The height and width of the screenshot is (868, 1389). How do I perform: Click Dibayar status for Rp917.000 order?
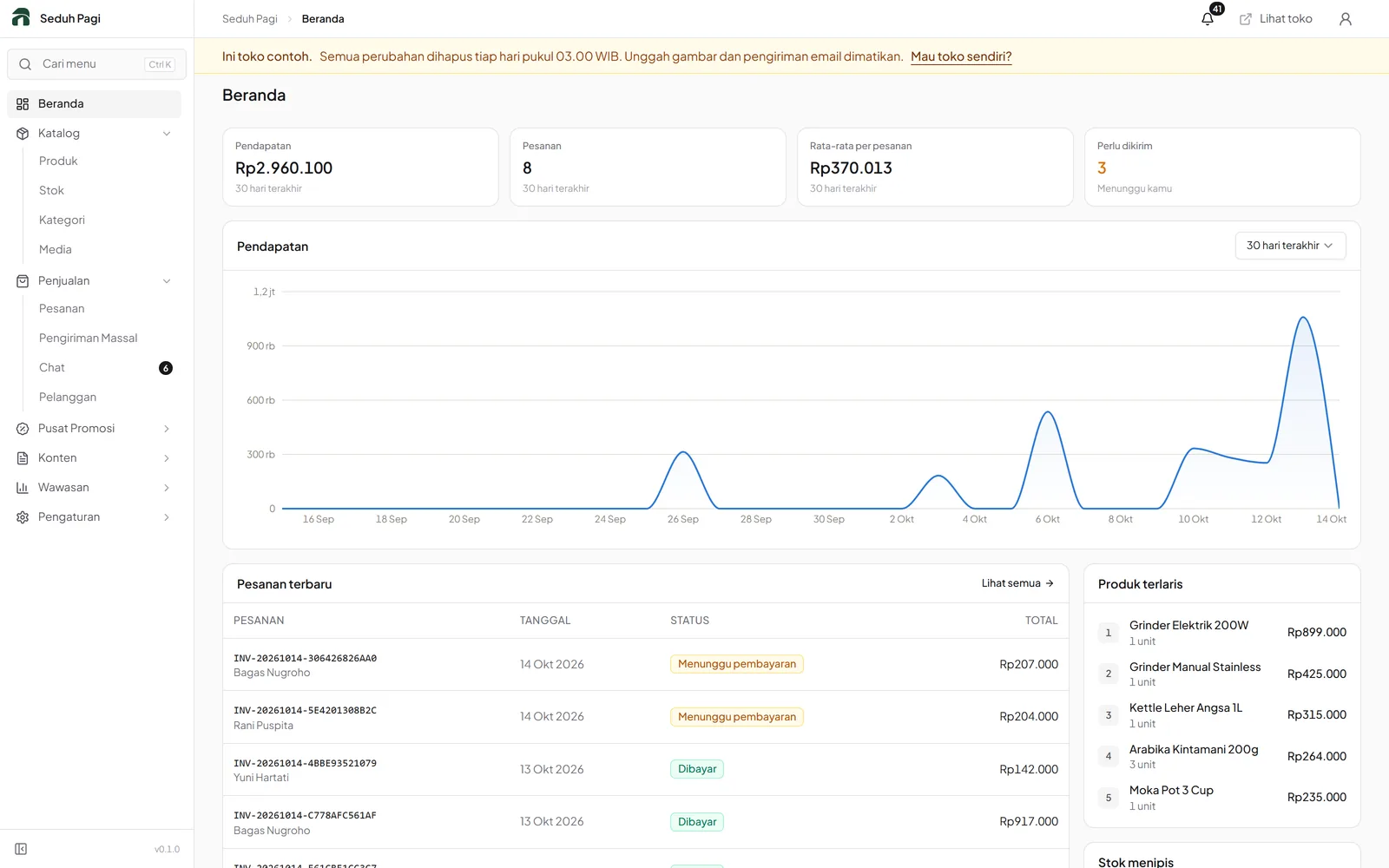tap(697, 822)
